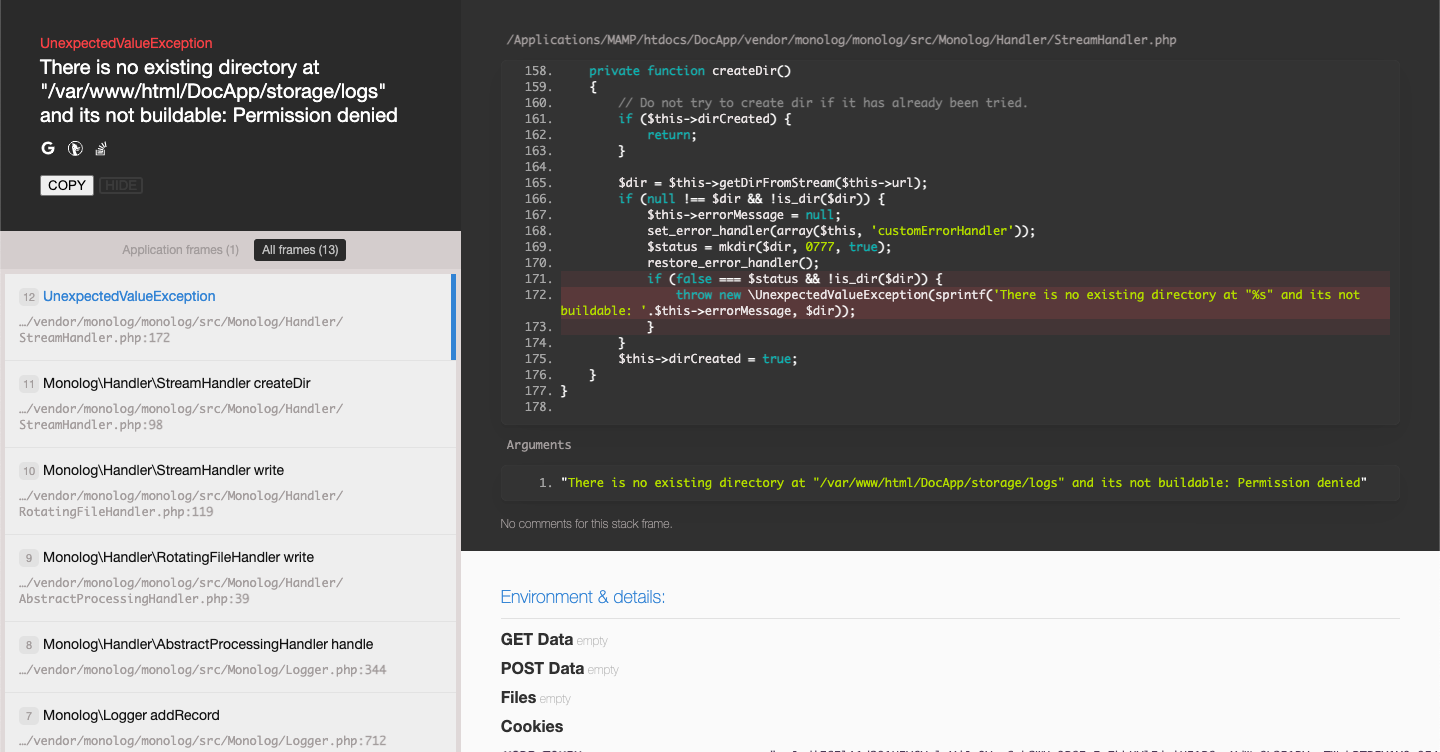The width and height of the screenshot is (1440, 752).
Task: Select frame 8 AbstractProcessingHandler handle
Action: (229, 657)
